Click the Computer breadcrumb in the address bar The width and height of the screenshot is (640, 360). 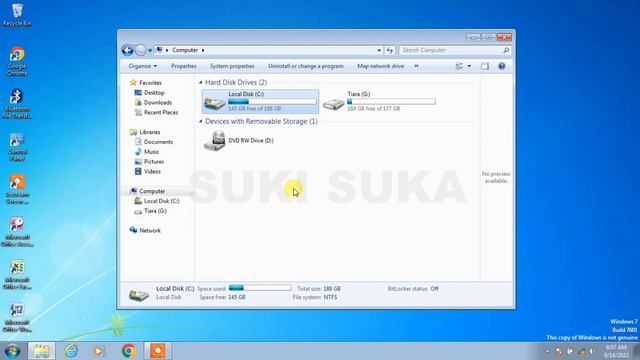click(185, 50)
